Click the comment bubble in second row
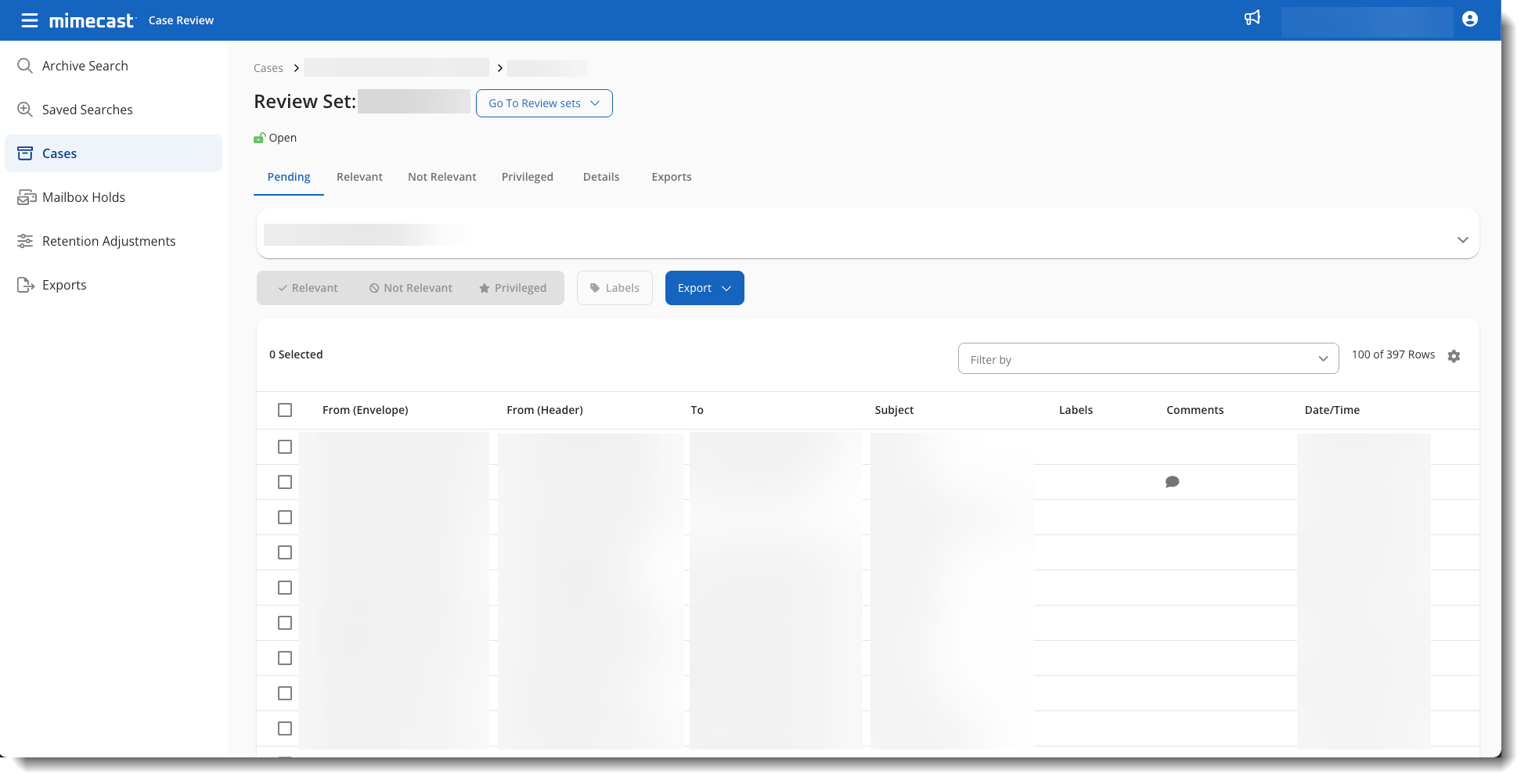 click(1172, 482)
